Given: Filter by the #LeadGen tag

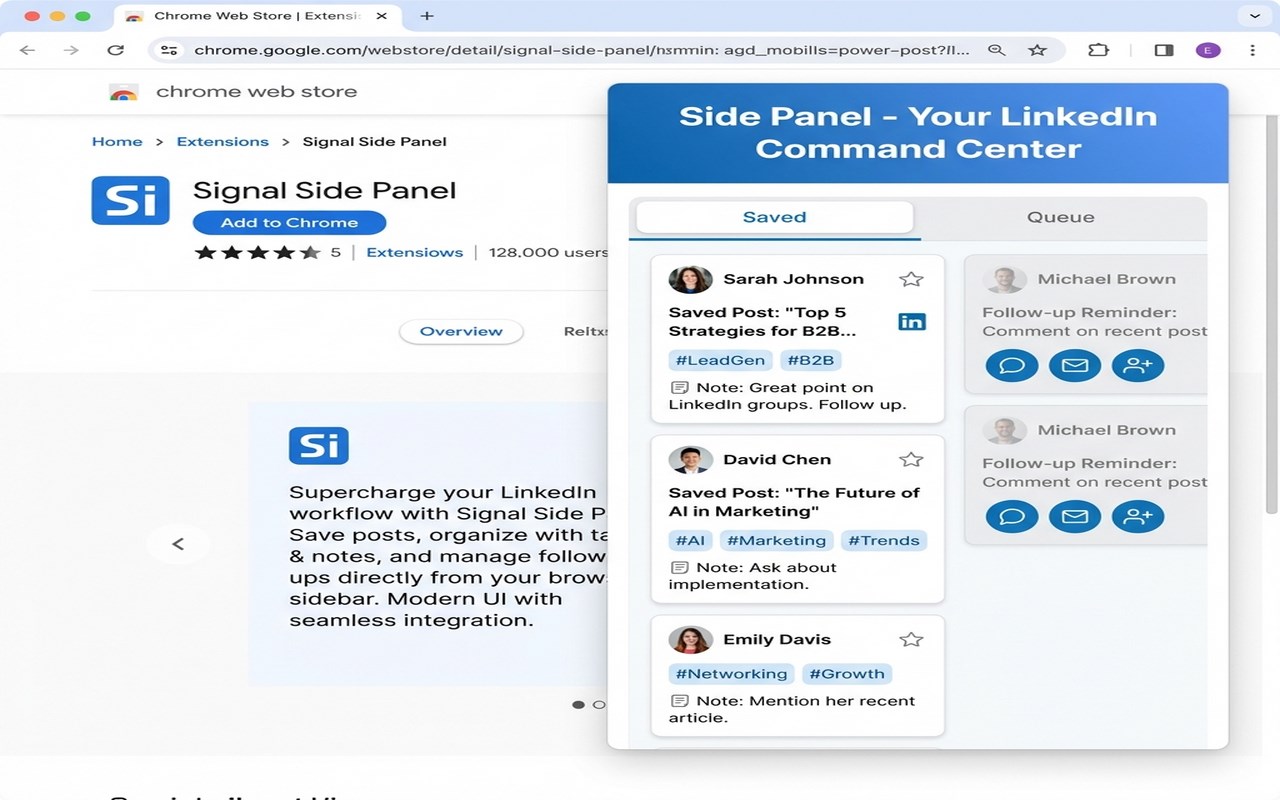Looking at the screenshot, I should [x=720, y=360].
